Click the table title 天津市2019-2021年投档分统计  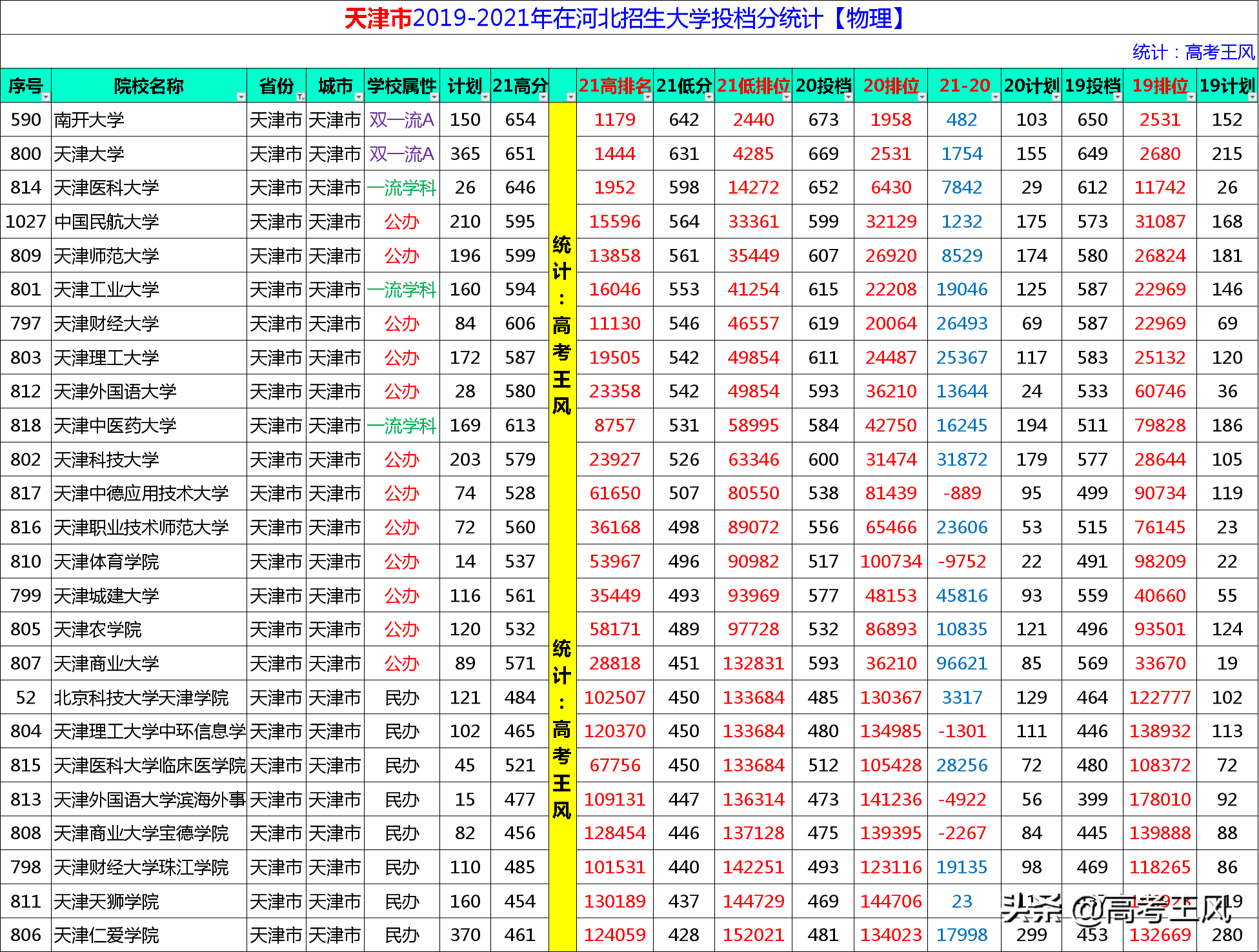click(x=629, y=18)
